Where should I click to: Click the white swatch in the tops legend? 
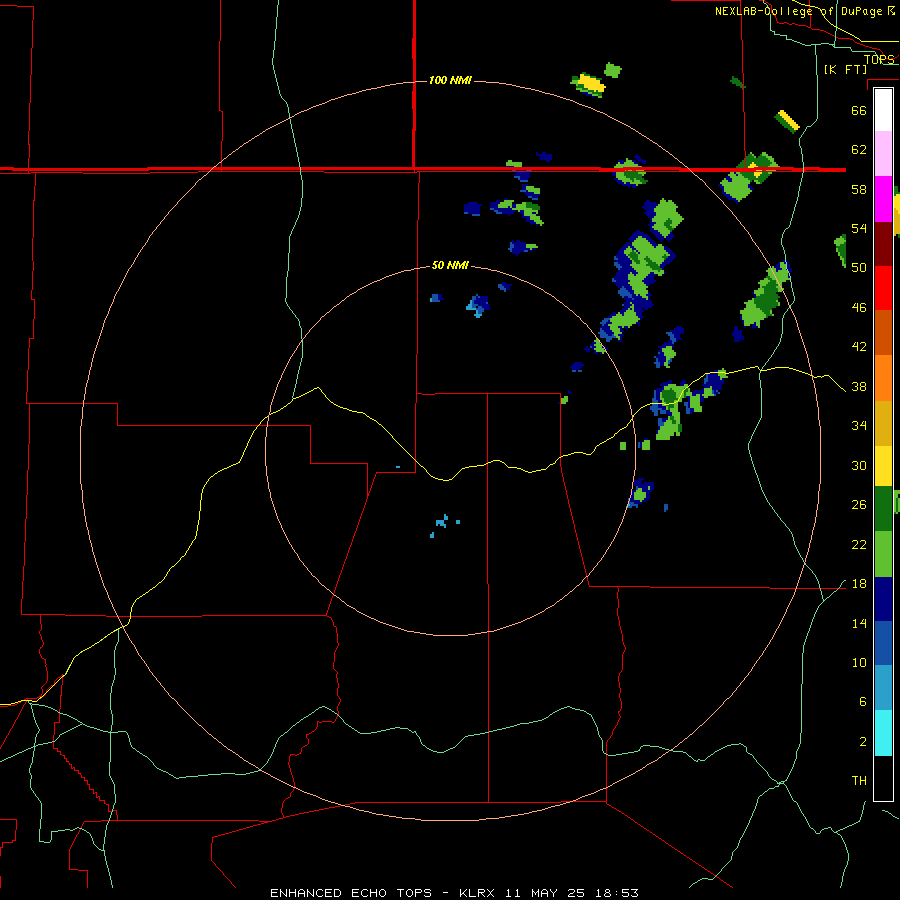[x=883, y=110]
